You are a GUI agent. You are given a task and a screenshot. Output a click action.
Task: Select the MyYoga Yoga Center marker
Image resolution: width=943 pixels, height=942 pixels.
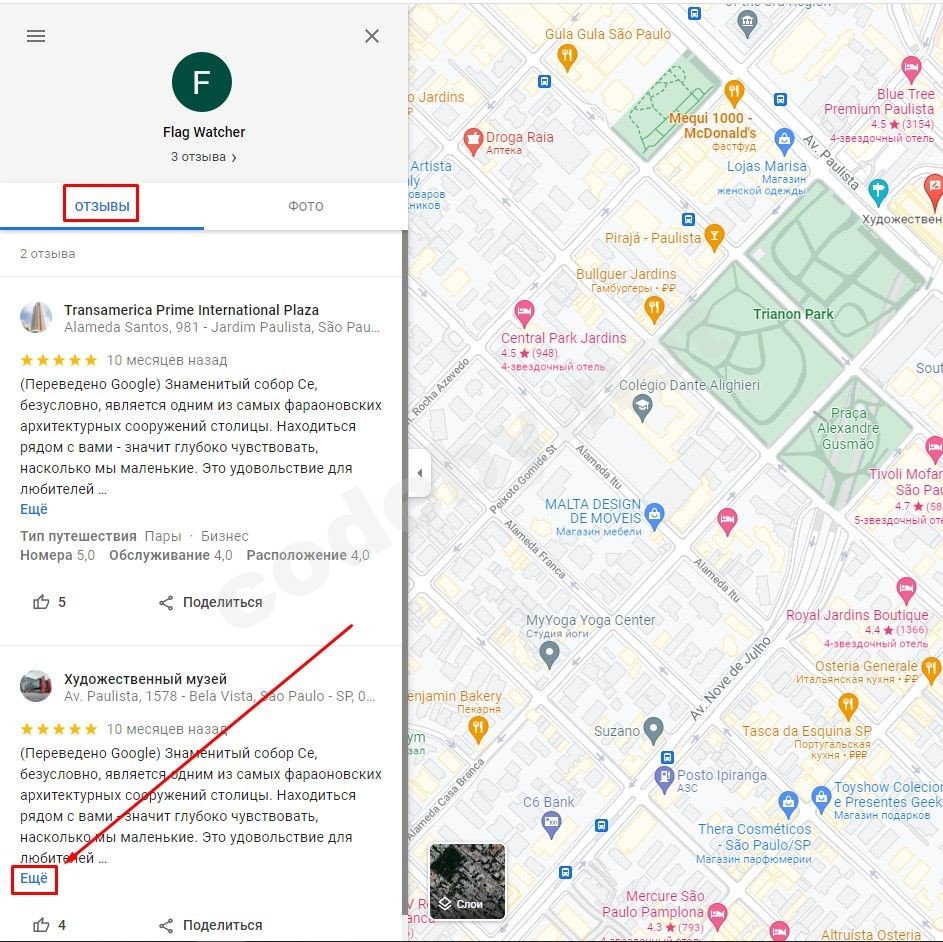tap(548, 654)
